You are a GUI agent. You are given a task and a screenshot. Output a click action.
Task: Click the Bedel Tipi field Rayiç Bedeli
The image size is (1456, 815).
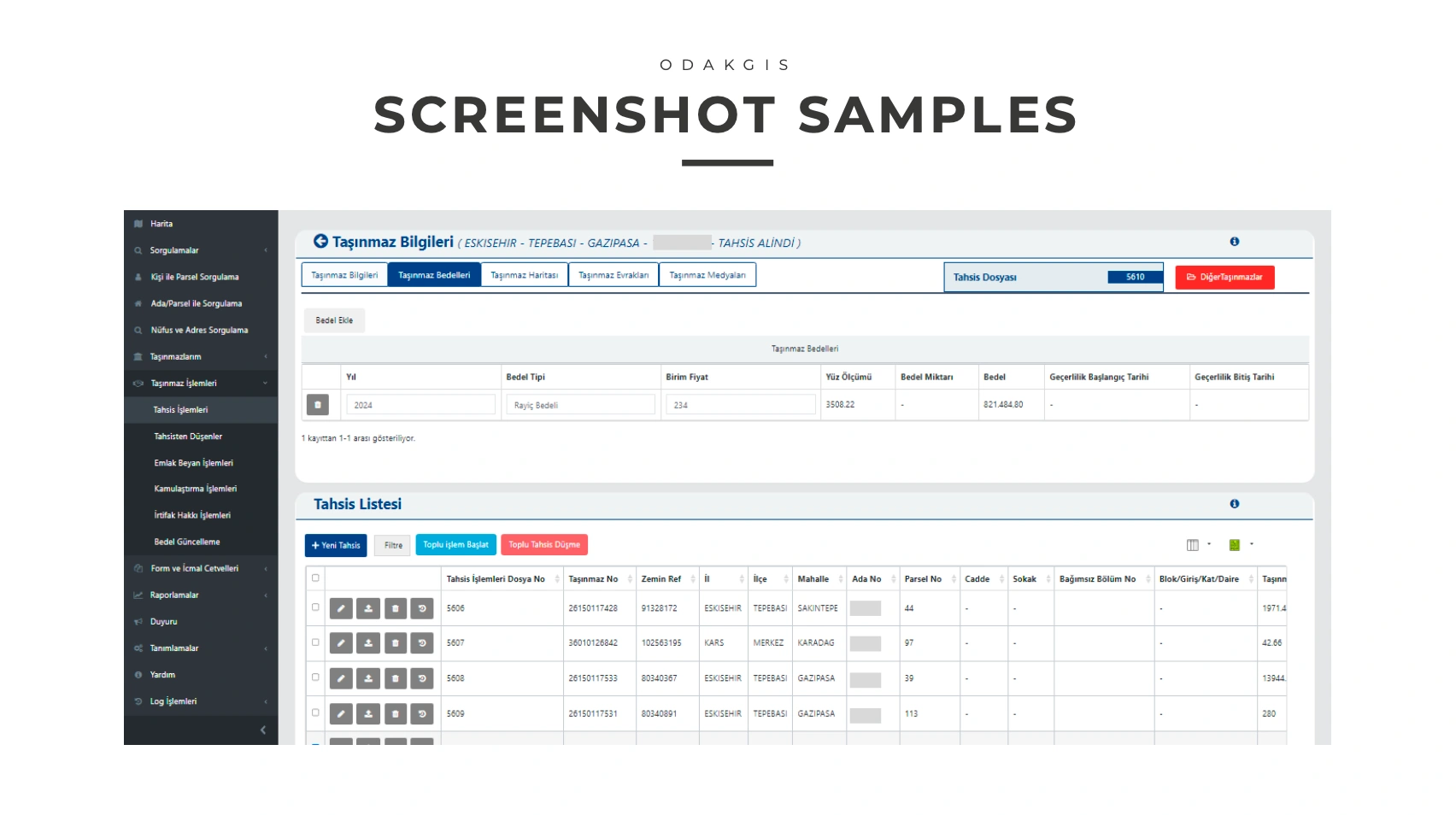pos(580,405)
